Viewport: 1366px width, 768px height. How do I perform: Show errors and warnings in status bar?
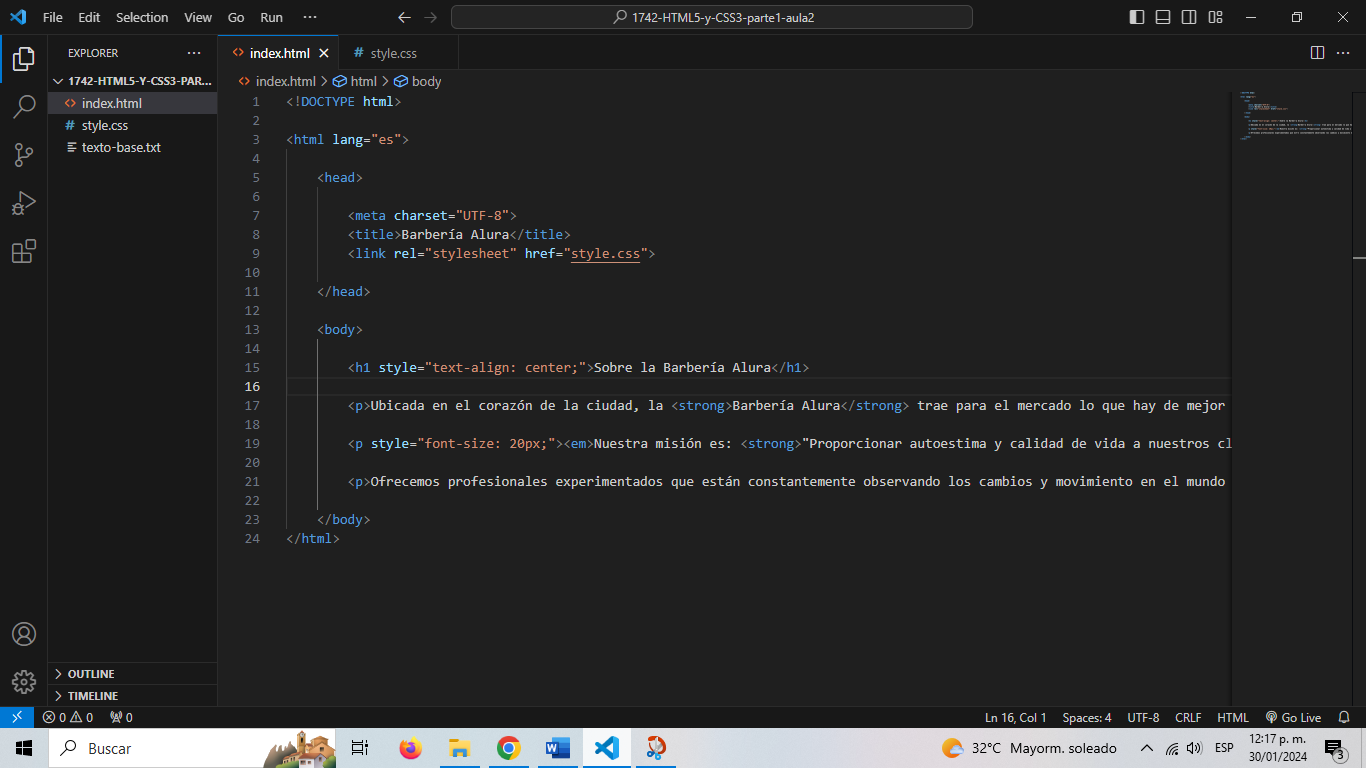pyautogui.click(x=68, y=717)
